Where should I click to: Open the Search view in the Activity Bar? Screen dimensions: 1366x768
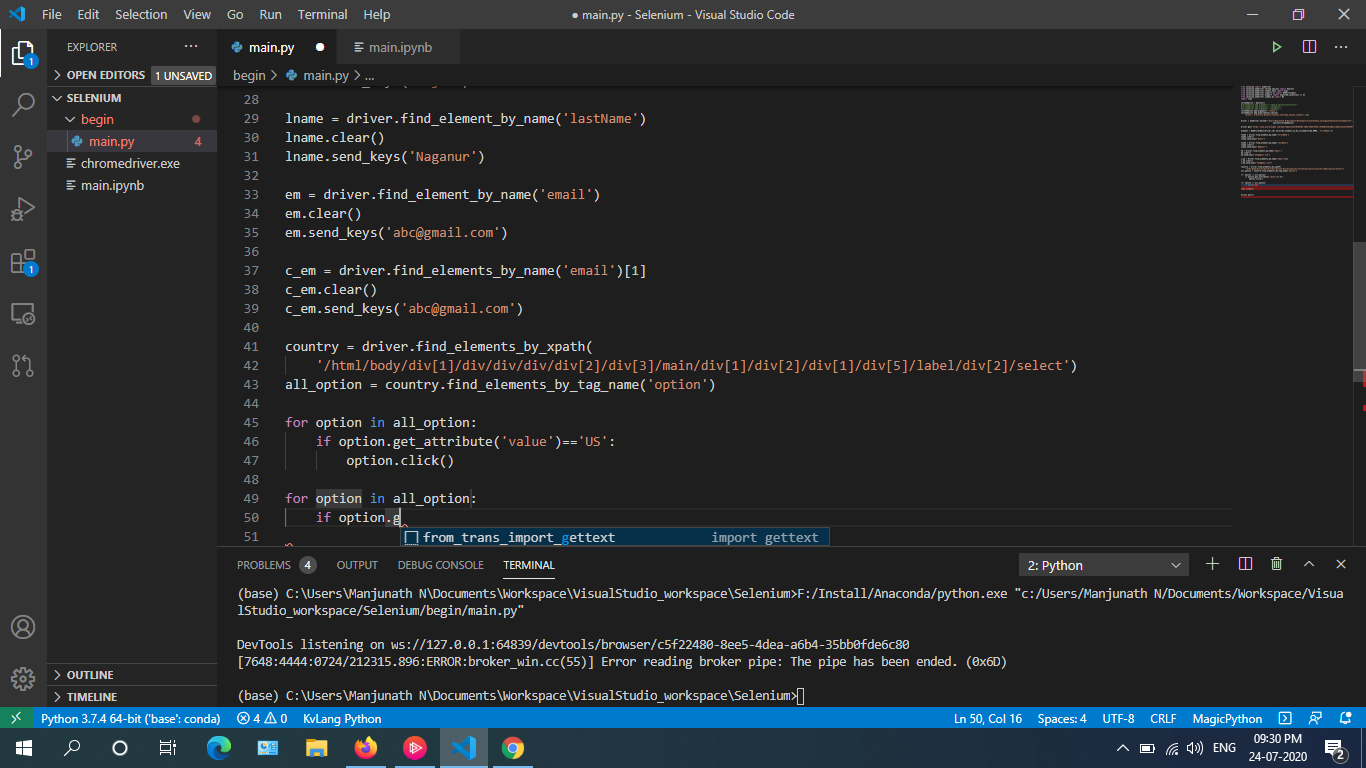pyautogui.click(x=23, y=104)
